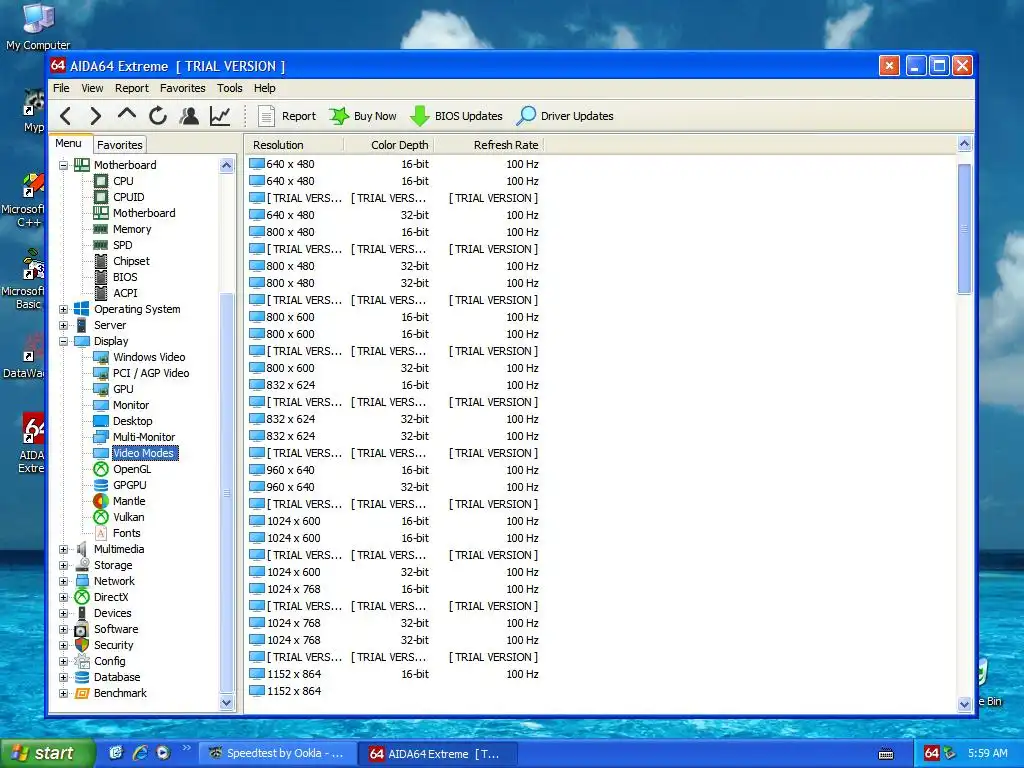The image size is (1024, 768).
Task: Expand the DirectX node
Action: pos(63,598)
